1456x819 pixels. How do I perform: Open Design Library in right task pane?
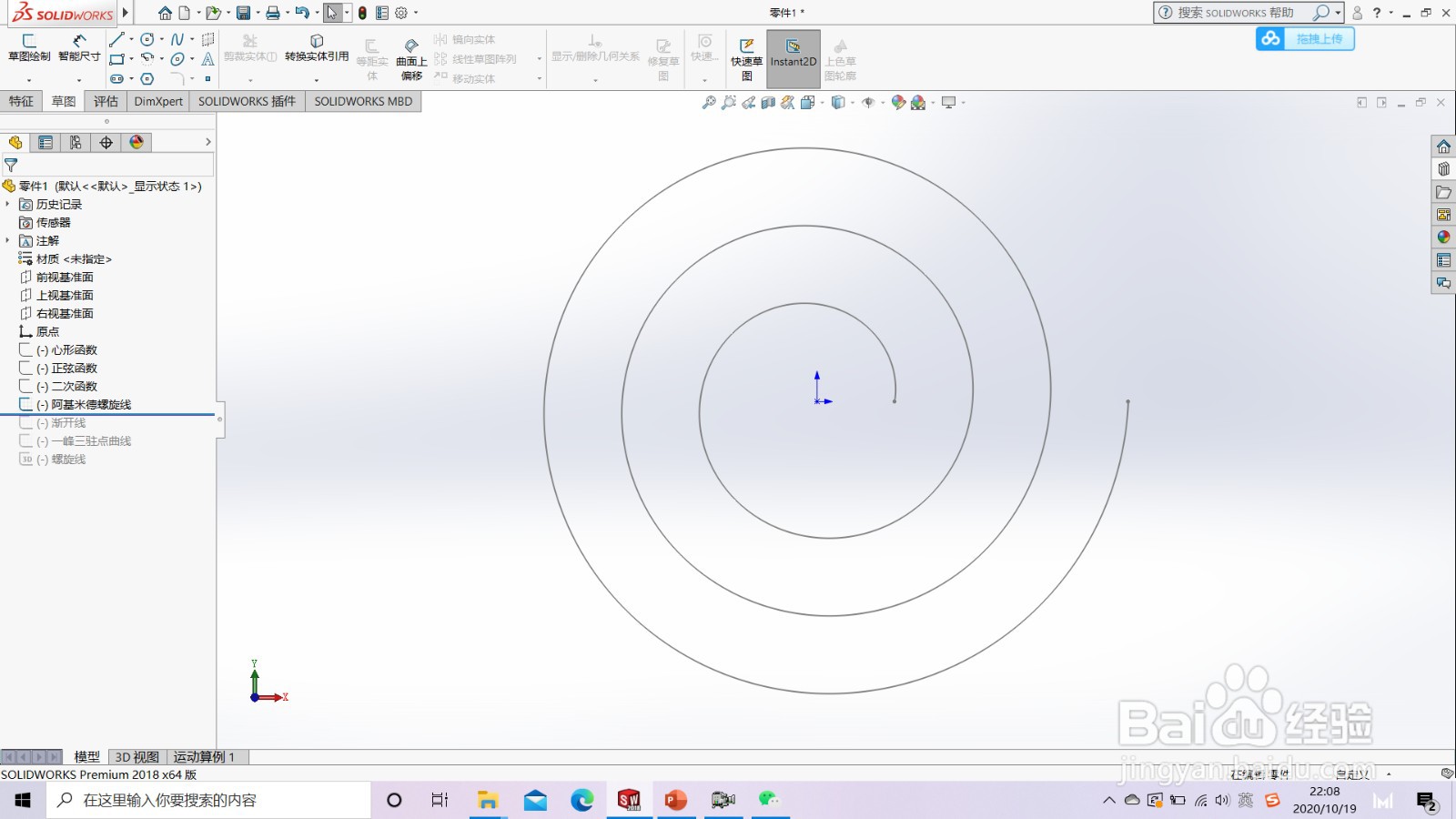pyautogui.click(x=1443, y=169)
